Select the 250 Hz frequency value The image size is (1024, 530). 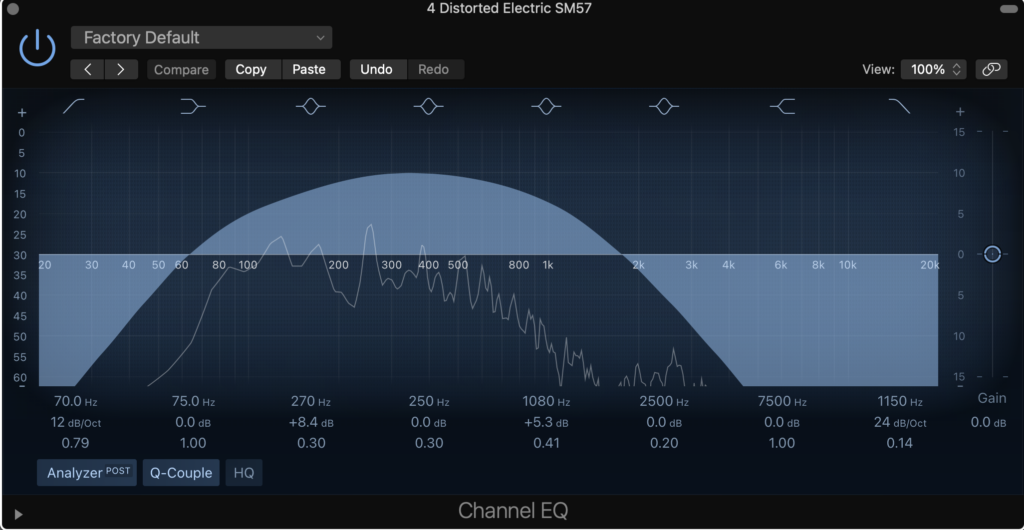429,401
